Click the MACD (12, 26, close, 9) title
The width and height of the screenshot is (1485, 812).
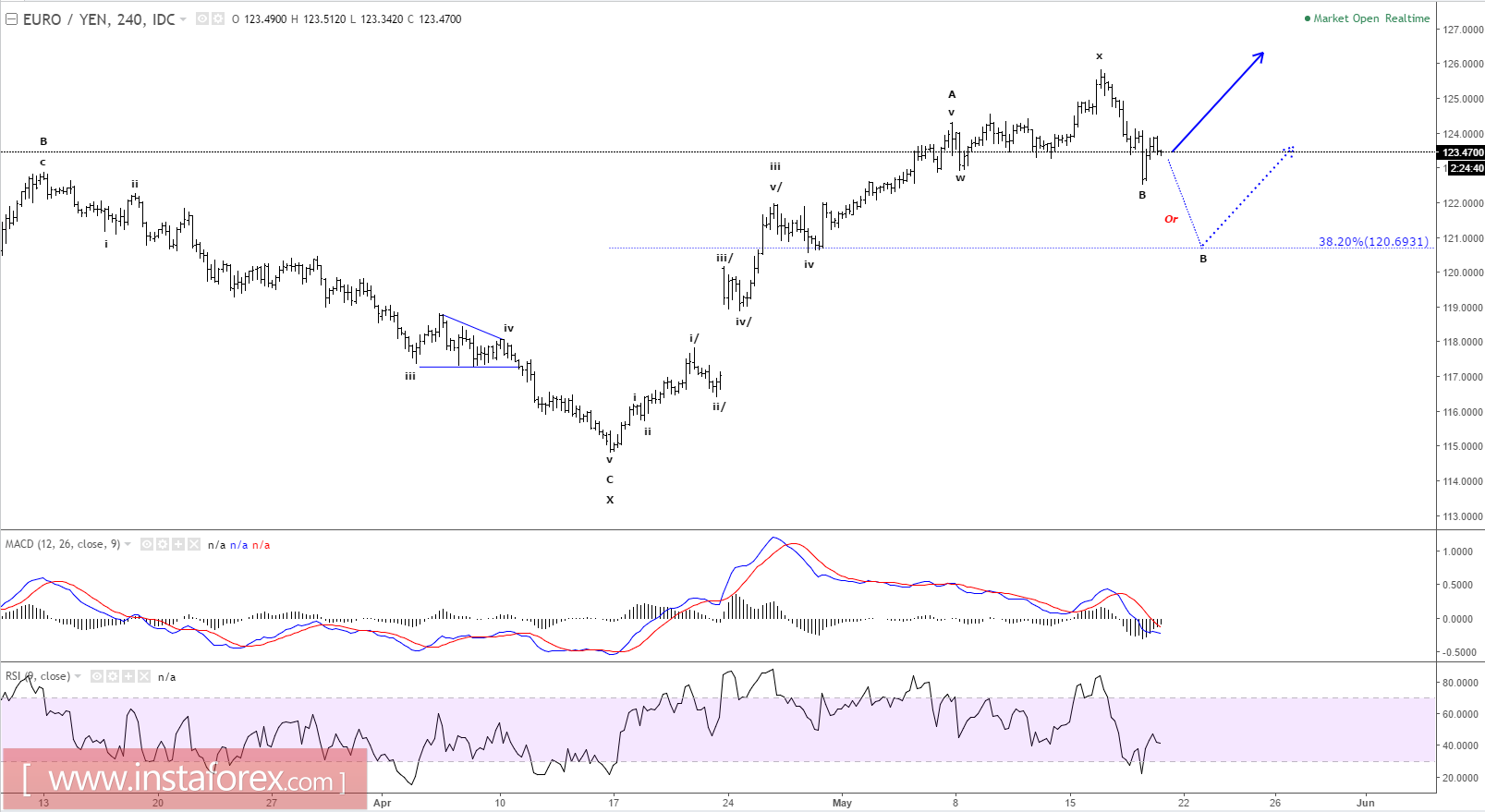[63, 544]
